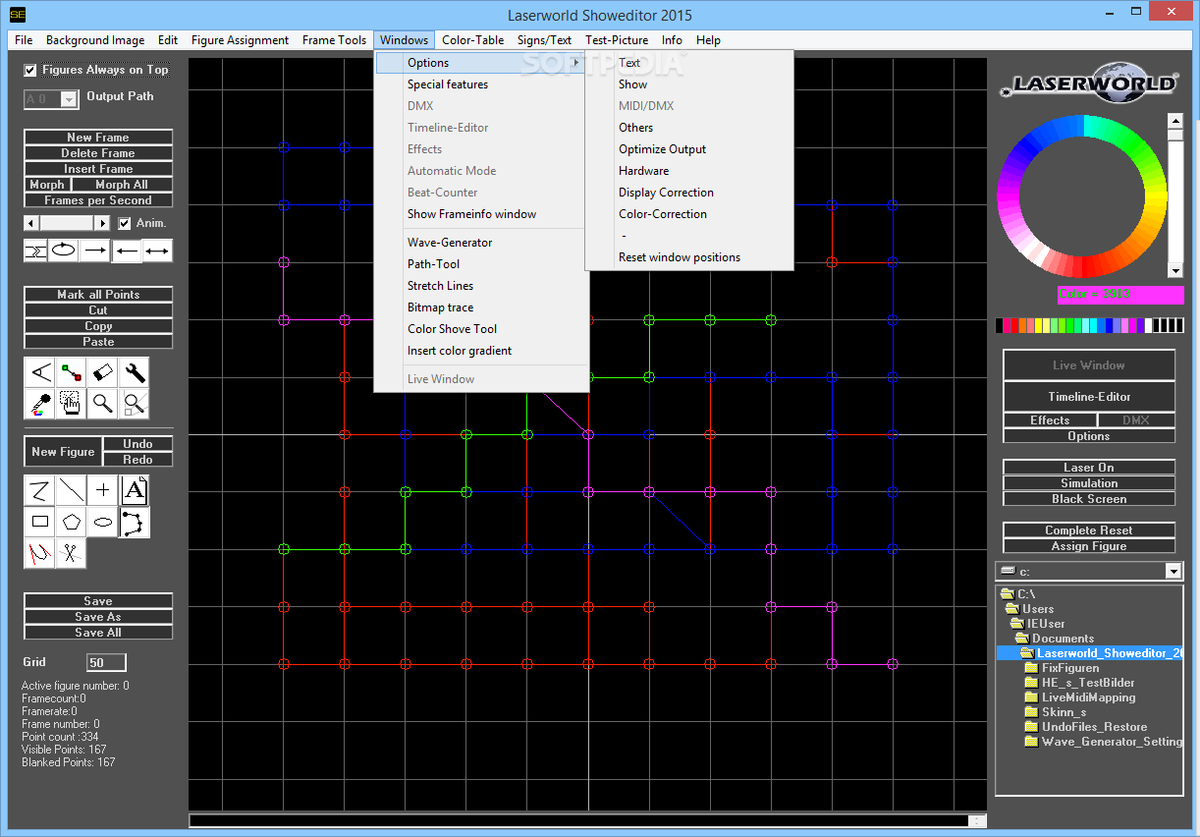Open the Output Path dropdown
The width and height of the screenshot is (1200, 837).
click(69, 99)
